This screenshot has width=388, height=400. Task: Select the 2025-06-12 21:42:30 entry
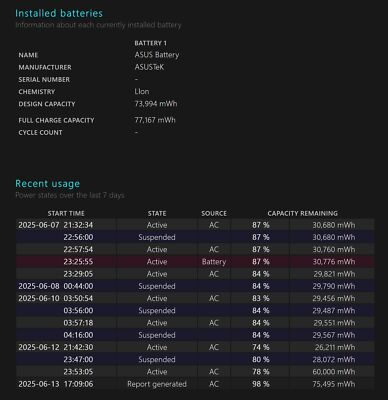tap(195, 347)
